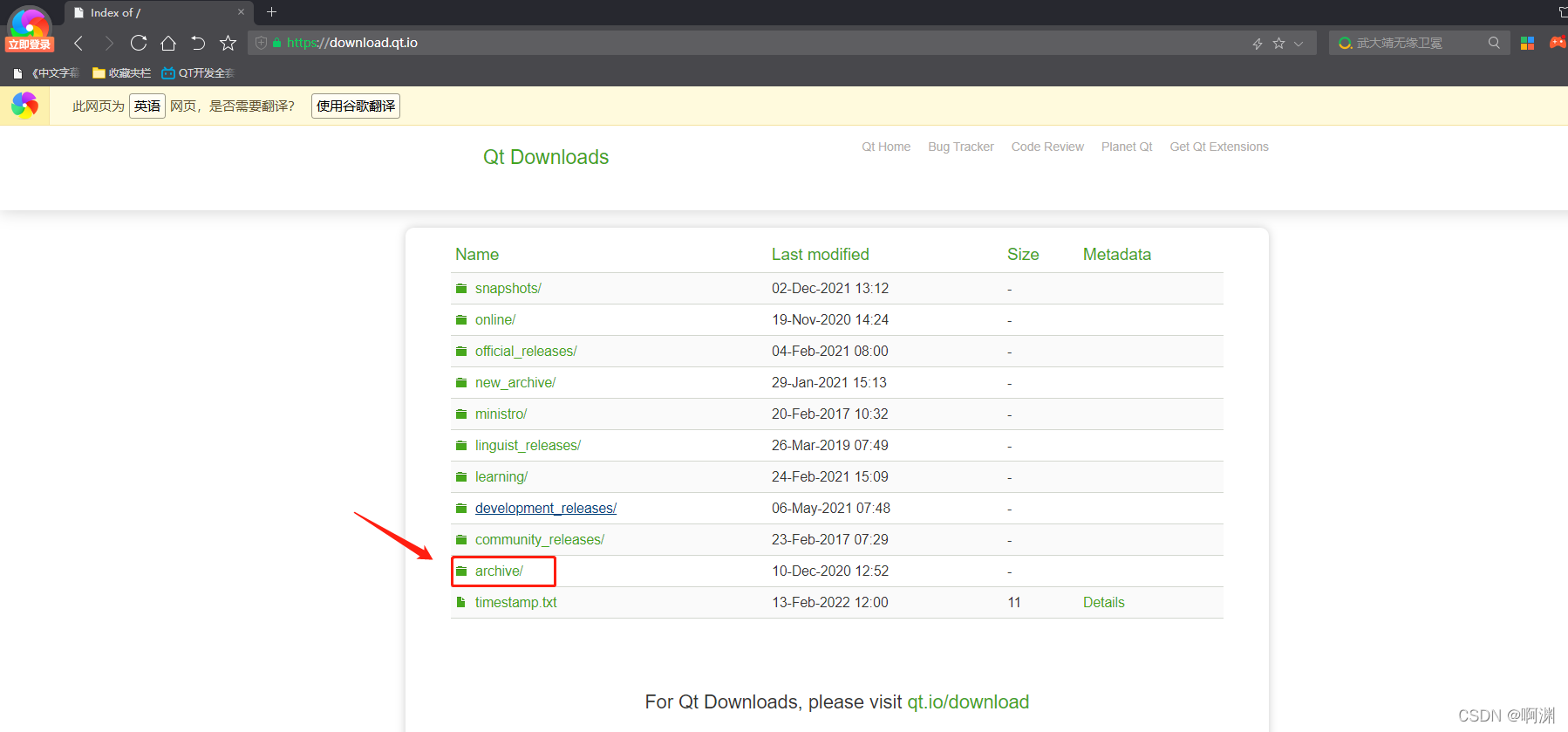1568x732 pixels.
Task: Bookmark this page with the star icon
Action: [x=228, y=43]
